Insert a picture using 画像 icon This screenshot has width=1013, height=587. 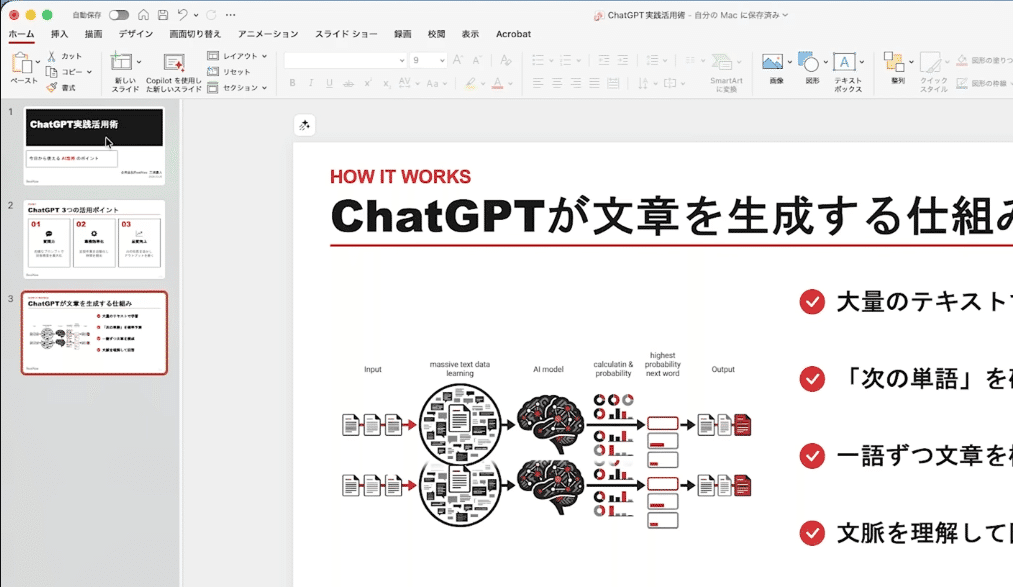point(773,61)
